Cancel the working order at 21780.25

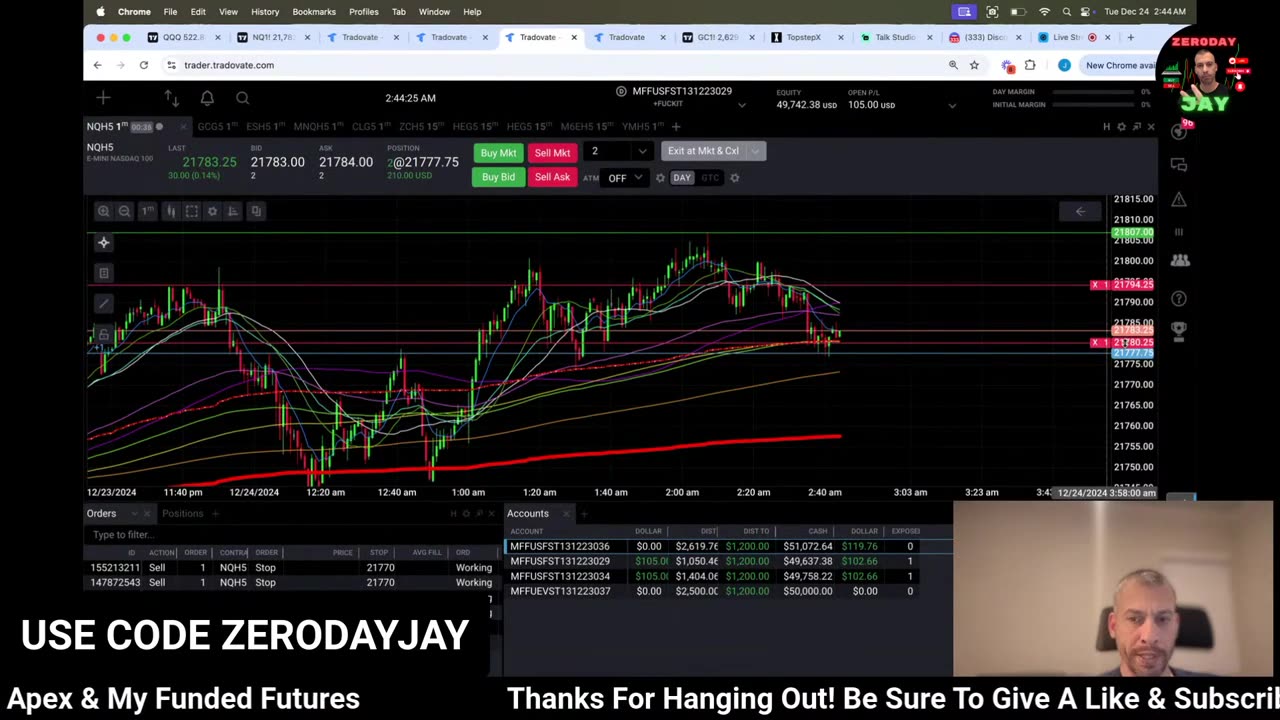click(1095, 343)
